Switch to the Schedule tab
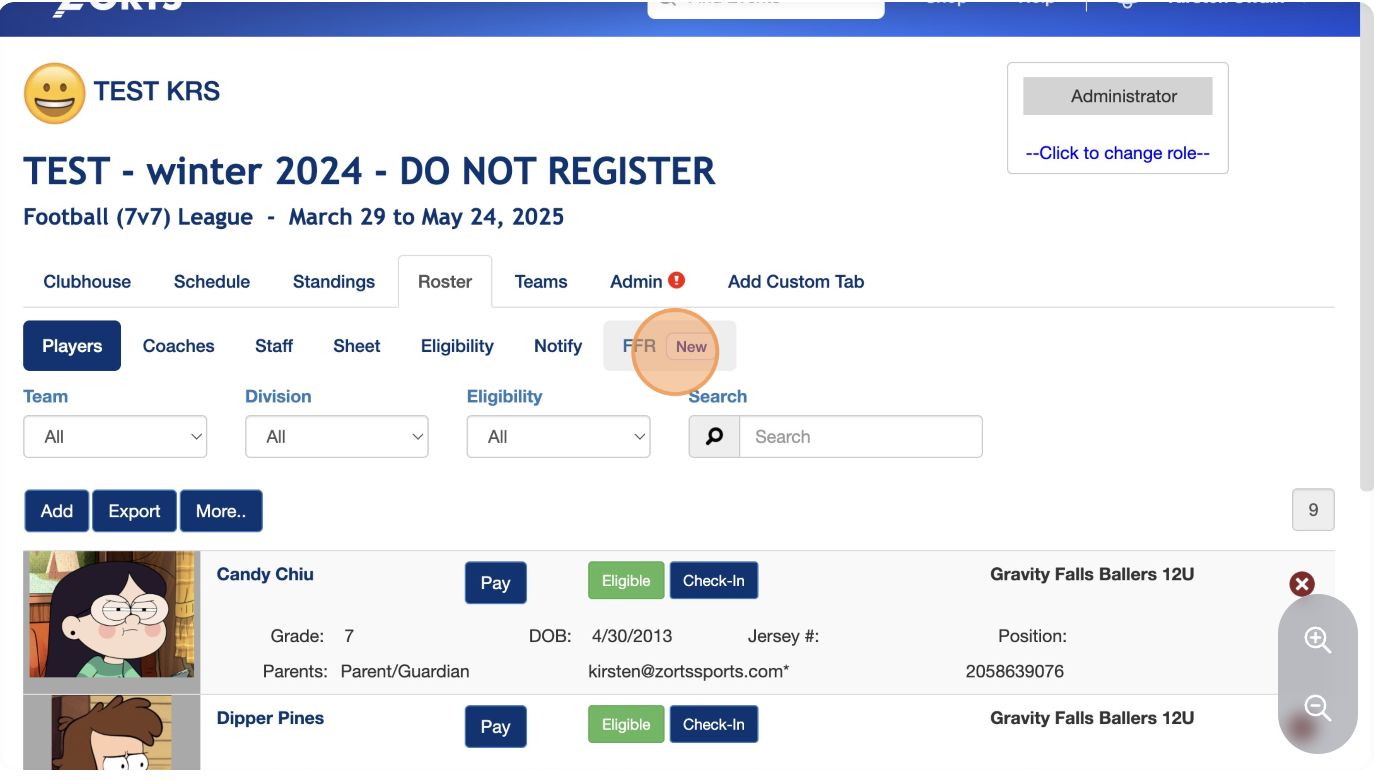This screenshot has width=1374, height=780. click(x=212, y=282)
